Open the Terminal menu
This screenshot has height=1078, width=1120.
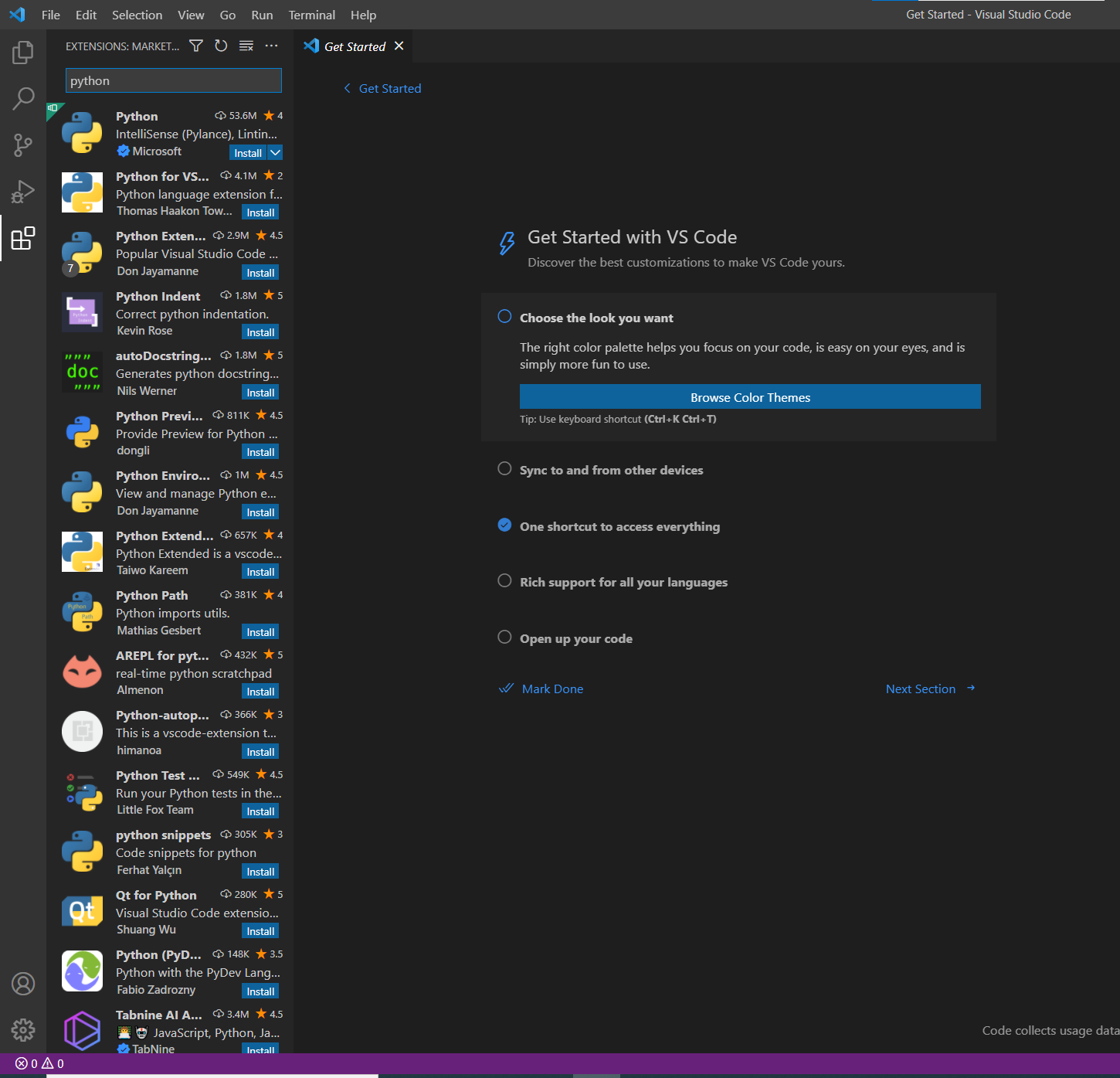(312, 15)
